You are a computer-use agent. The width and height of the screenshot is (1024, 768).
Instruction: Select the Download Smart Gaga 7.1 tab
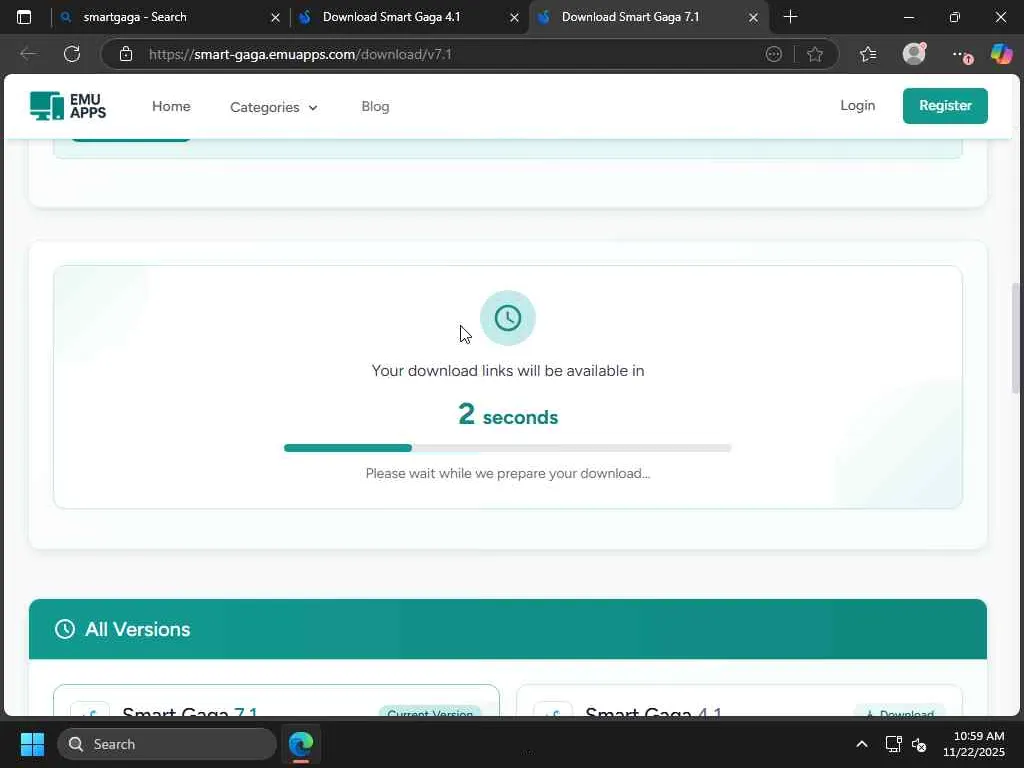pyautogui.click(x=648, y=17)
